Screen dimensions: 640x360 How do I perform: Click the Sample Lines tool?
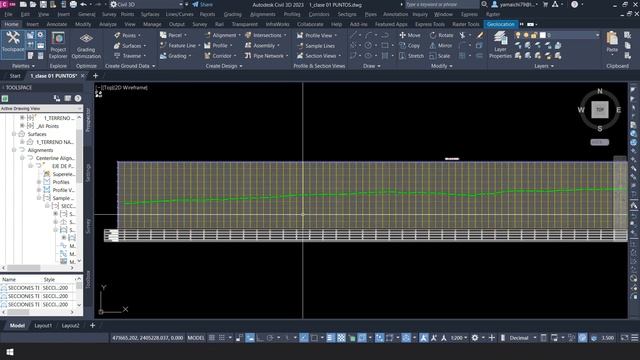pos(316,46)
